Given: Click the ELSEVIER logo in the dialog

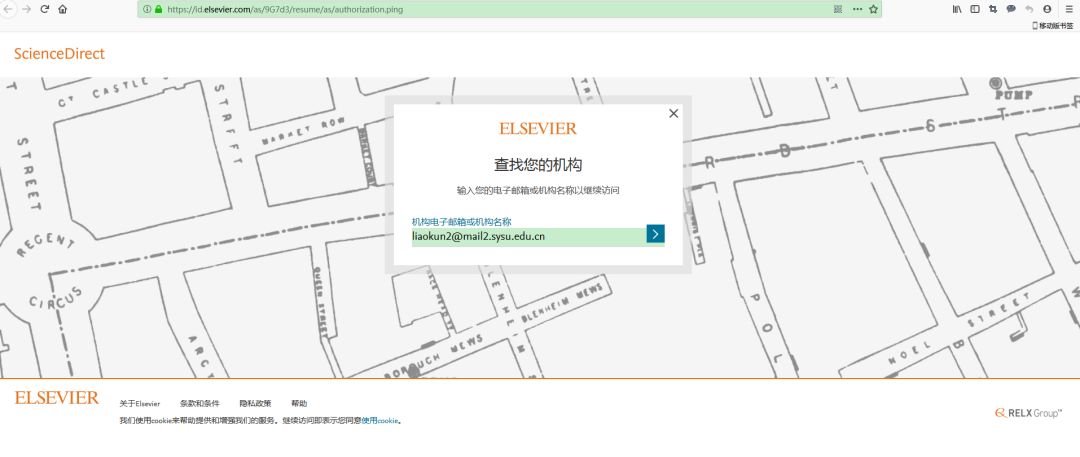Looking at the screenshot, I should (x=538, y=128).
